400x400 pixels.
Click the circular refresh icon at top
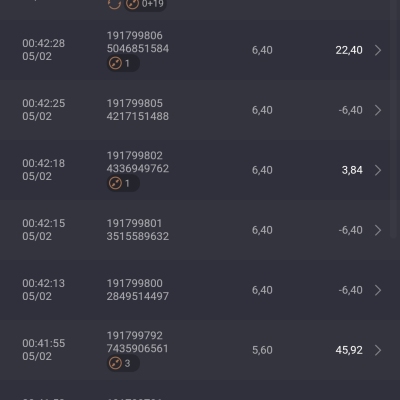point(114,4)
